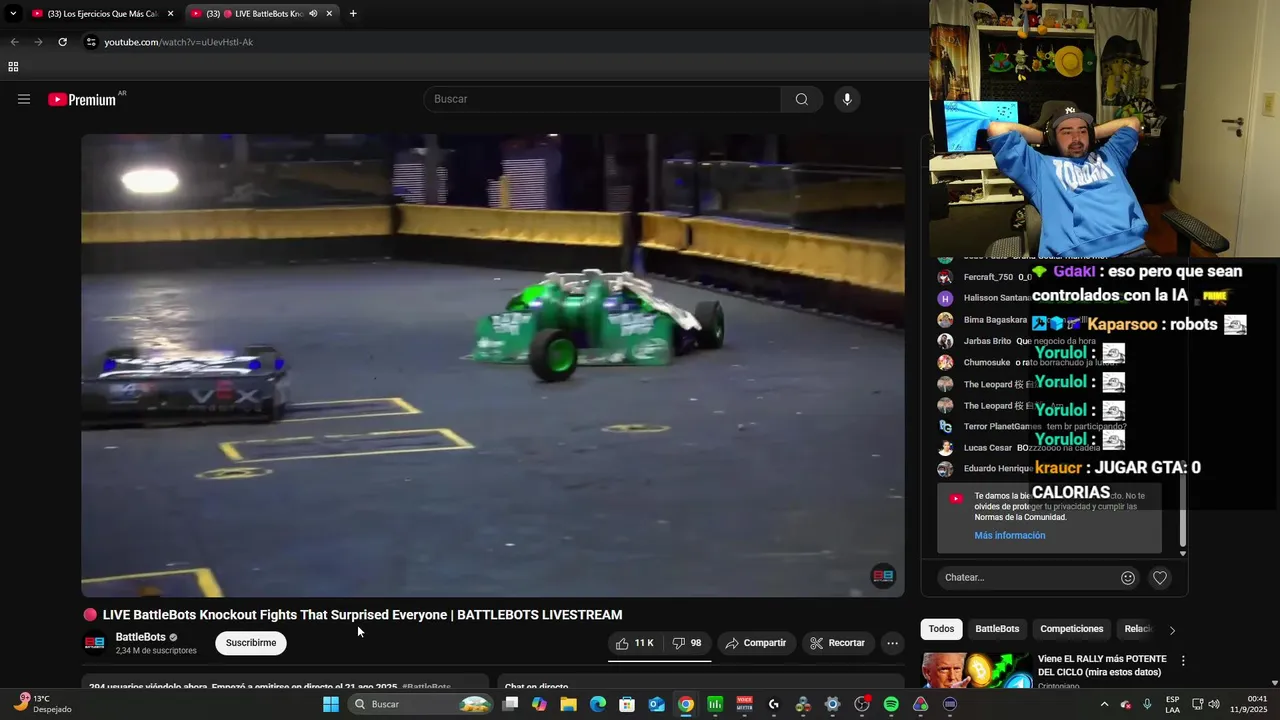This screenshot has width=1280, height=720.
Task: Mute the BattleBots tab via speaker icon
Action: tap(313, 13)
